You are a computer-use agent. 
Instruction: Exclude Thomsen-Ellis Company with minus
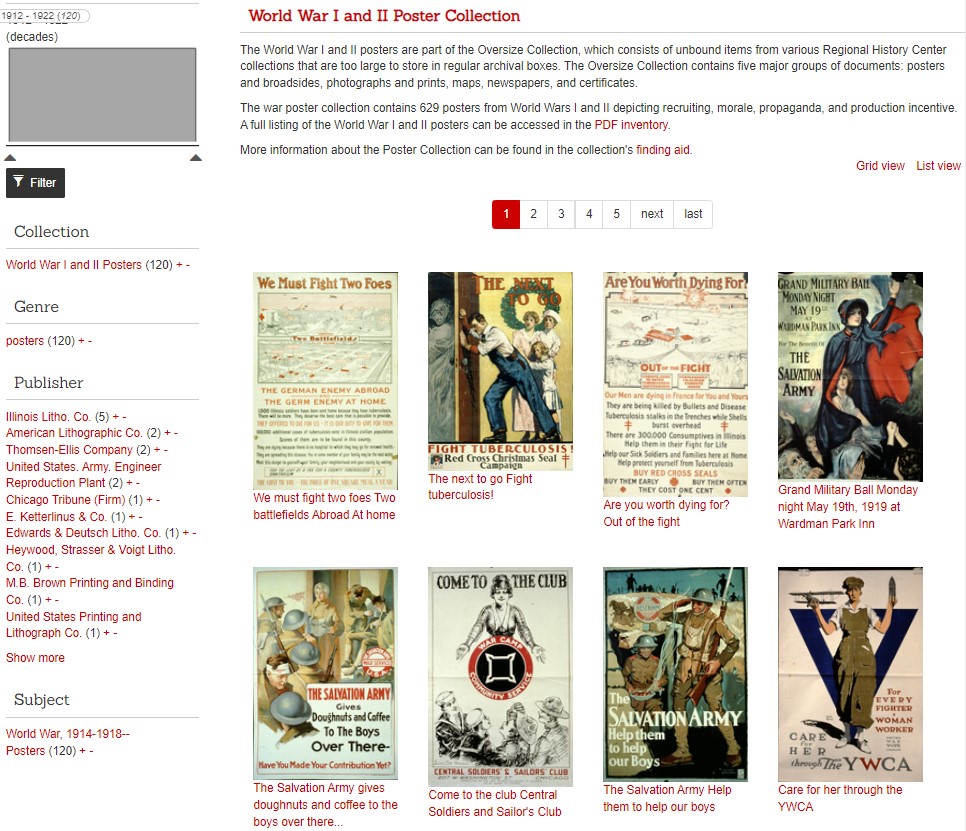click(x=165, y=450)
